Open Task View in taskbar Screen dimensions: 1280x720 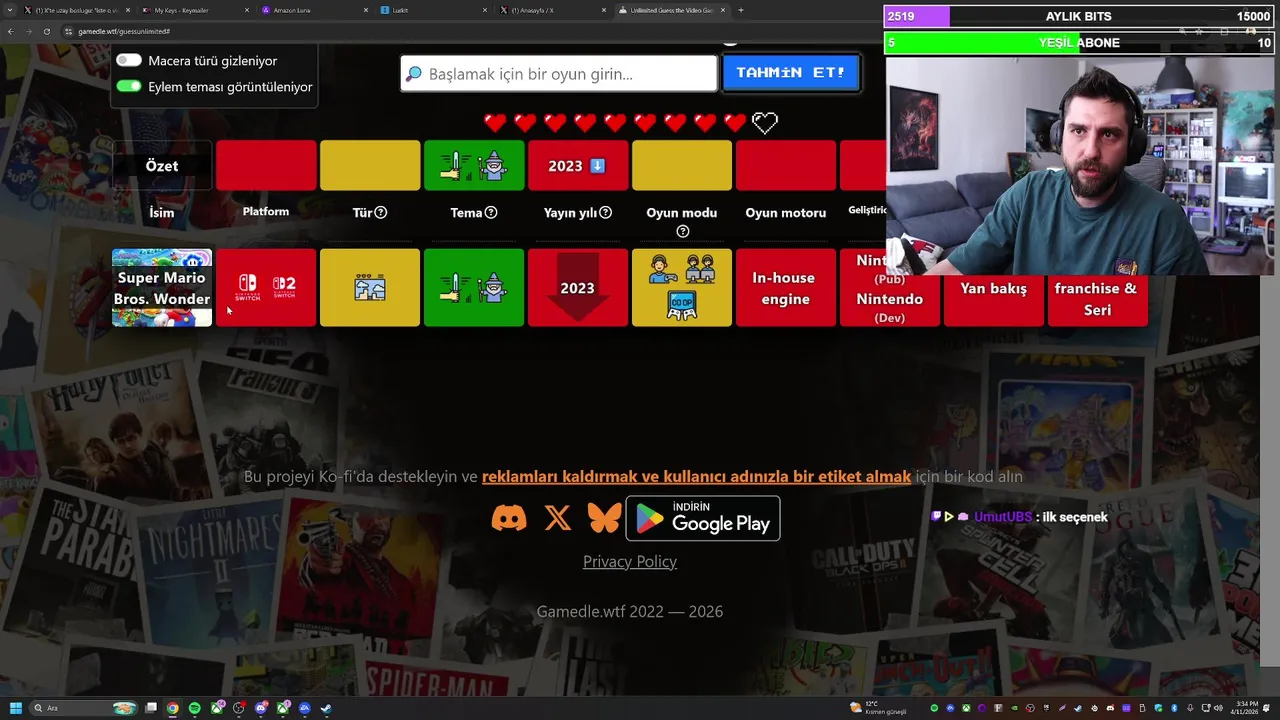[151, 708]
